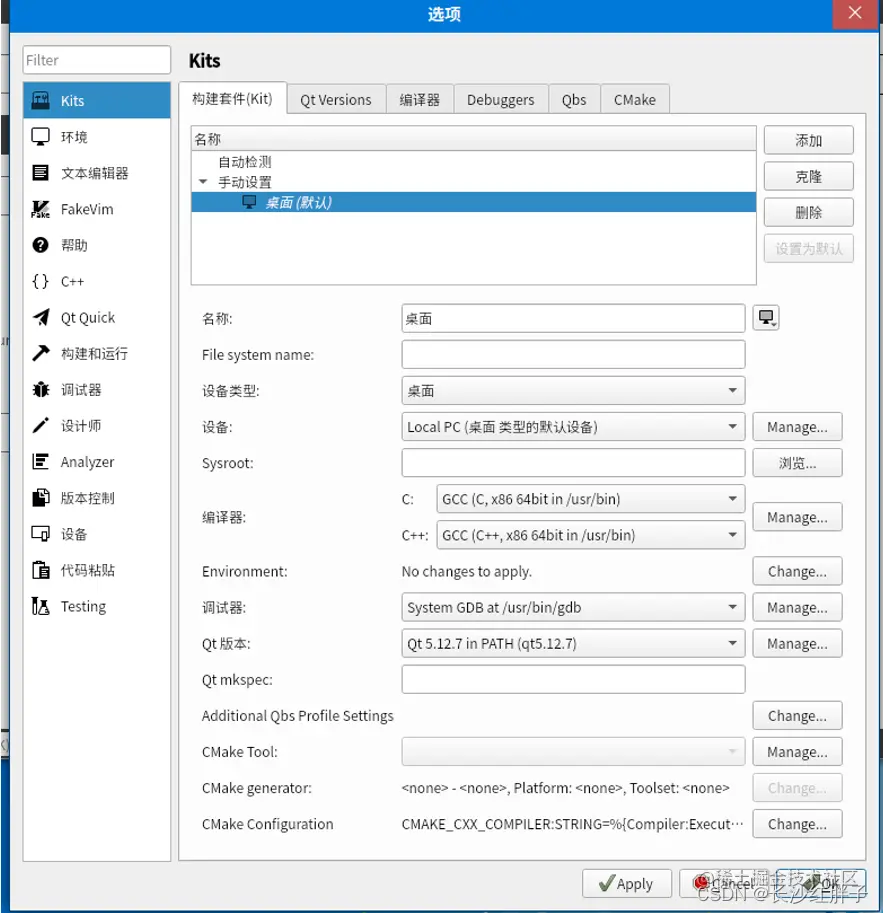The width and height of the screenshot is (883, 913).
Task: Click the Filter input field
Action: point(97,60)
